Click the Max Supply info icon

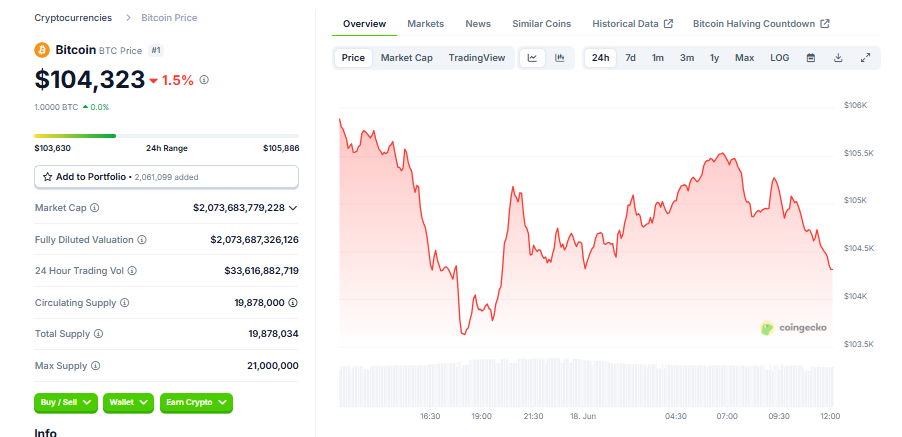(x=95, y=366)
